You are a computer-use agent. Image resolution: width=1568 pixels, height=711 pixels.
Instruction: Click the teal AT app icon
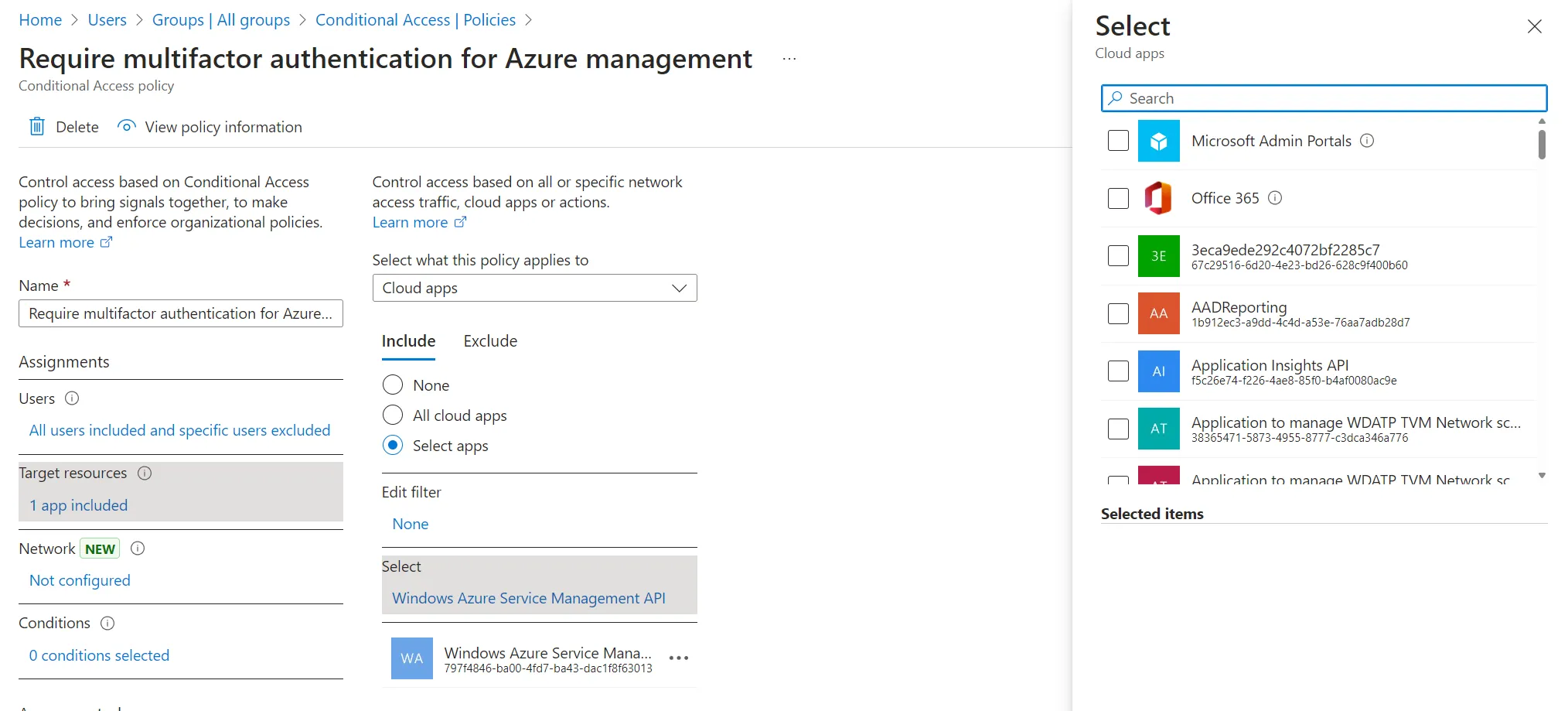[1158, 429]
